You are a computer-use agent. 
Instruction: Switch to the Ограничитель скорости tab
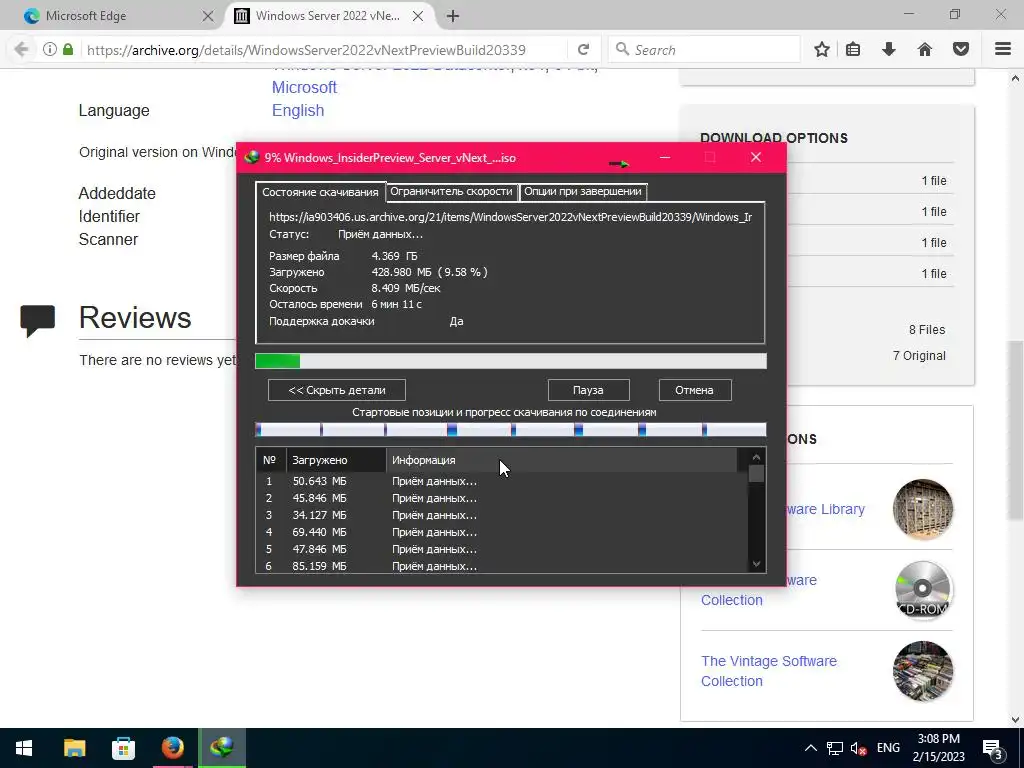point(451,191)
